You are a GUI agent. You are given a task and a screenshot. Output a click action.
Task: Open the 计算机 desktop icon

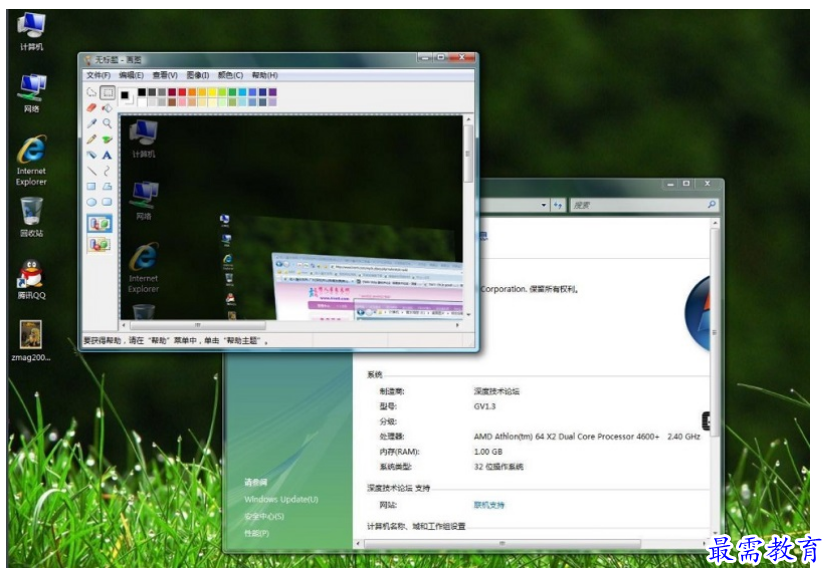[31, 32]
